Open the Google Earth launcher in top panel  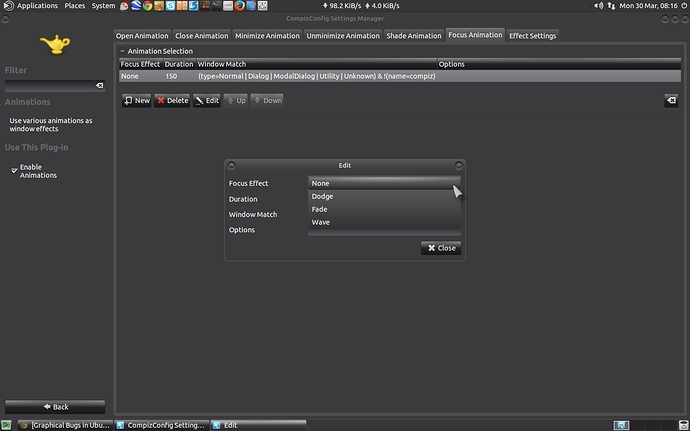tap(136, 6)
